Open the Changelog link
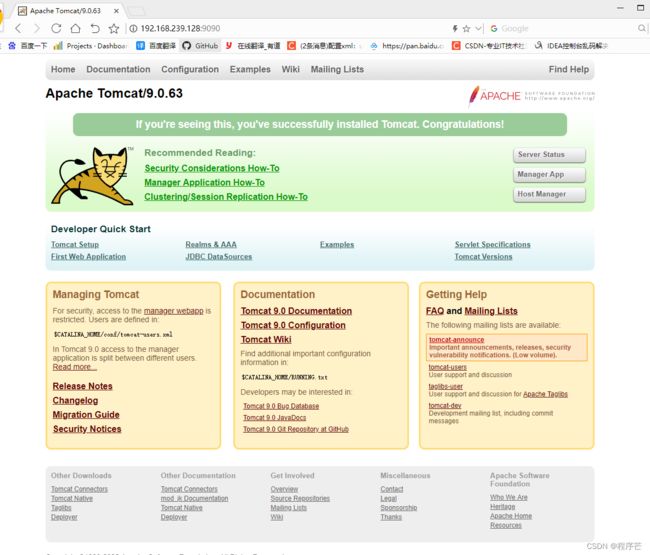 tap(75, 400)
